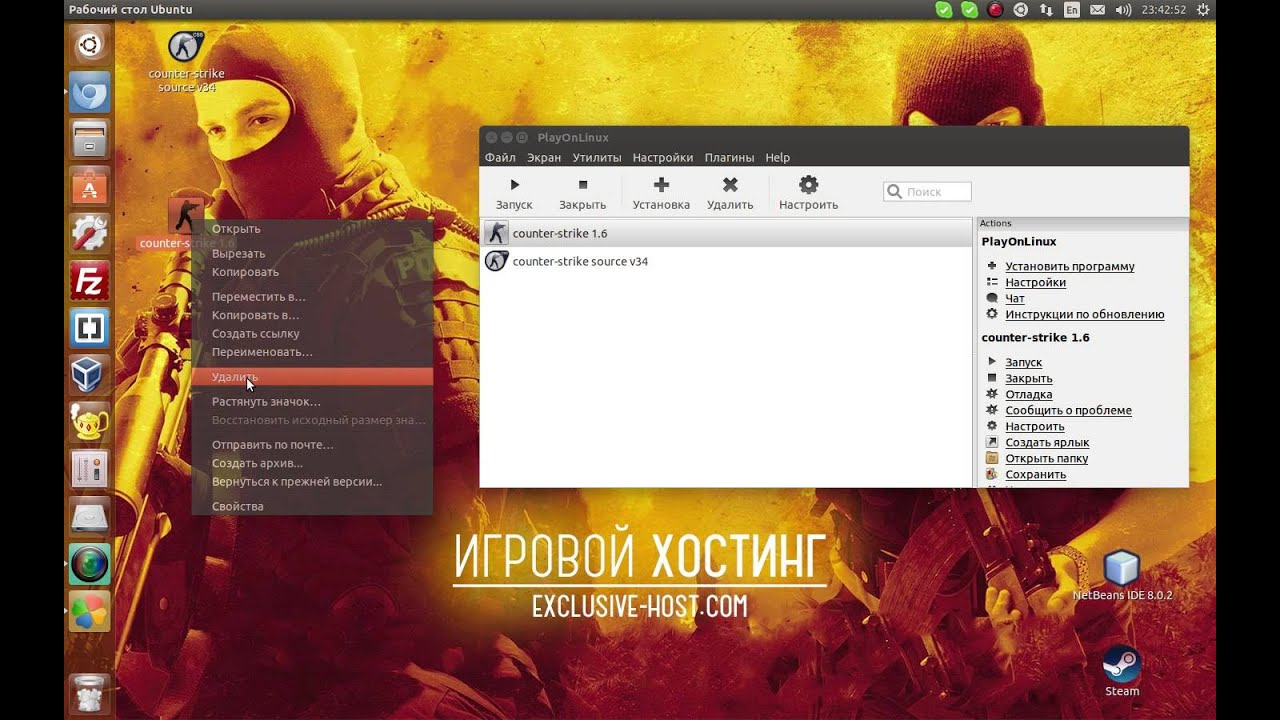Open the Trash in the dock

[x=90, y=694]
